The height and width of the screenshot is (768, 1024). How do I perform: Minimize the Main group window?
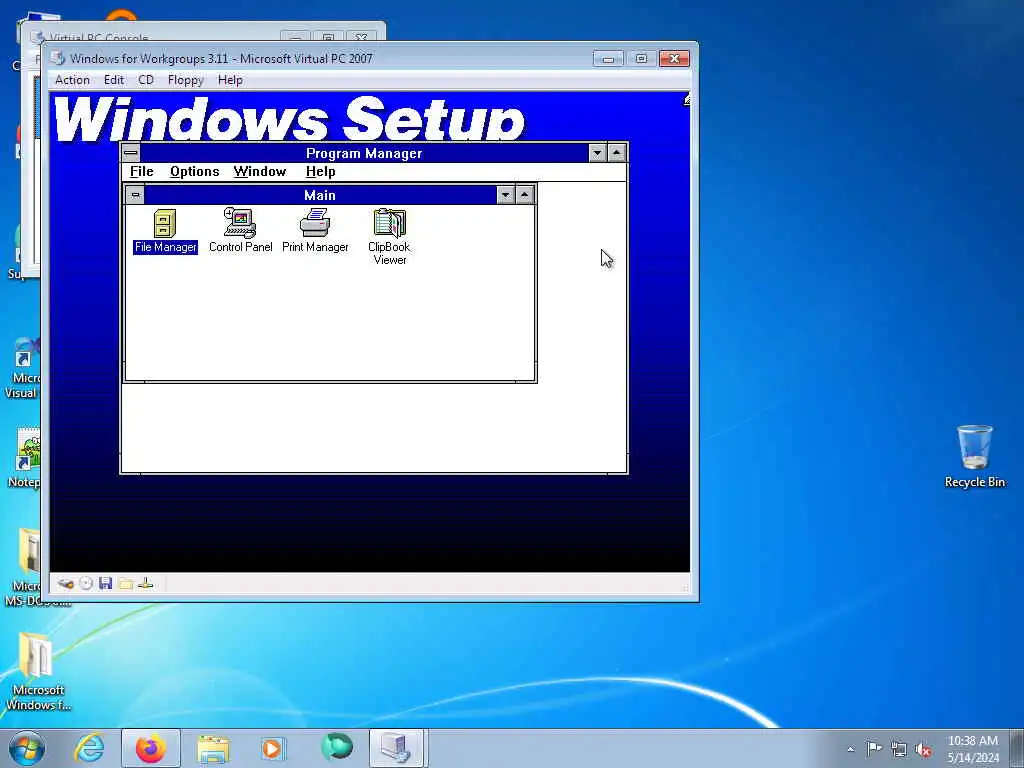(x=505, y=195)
